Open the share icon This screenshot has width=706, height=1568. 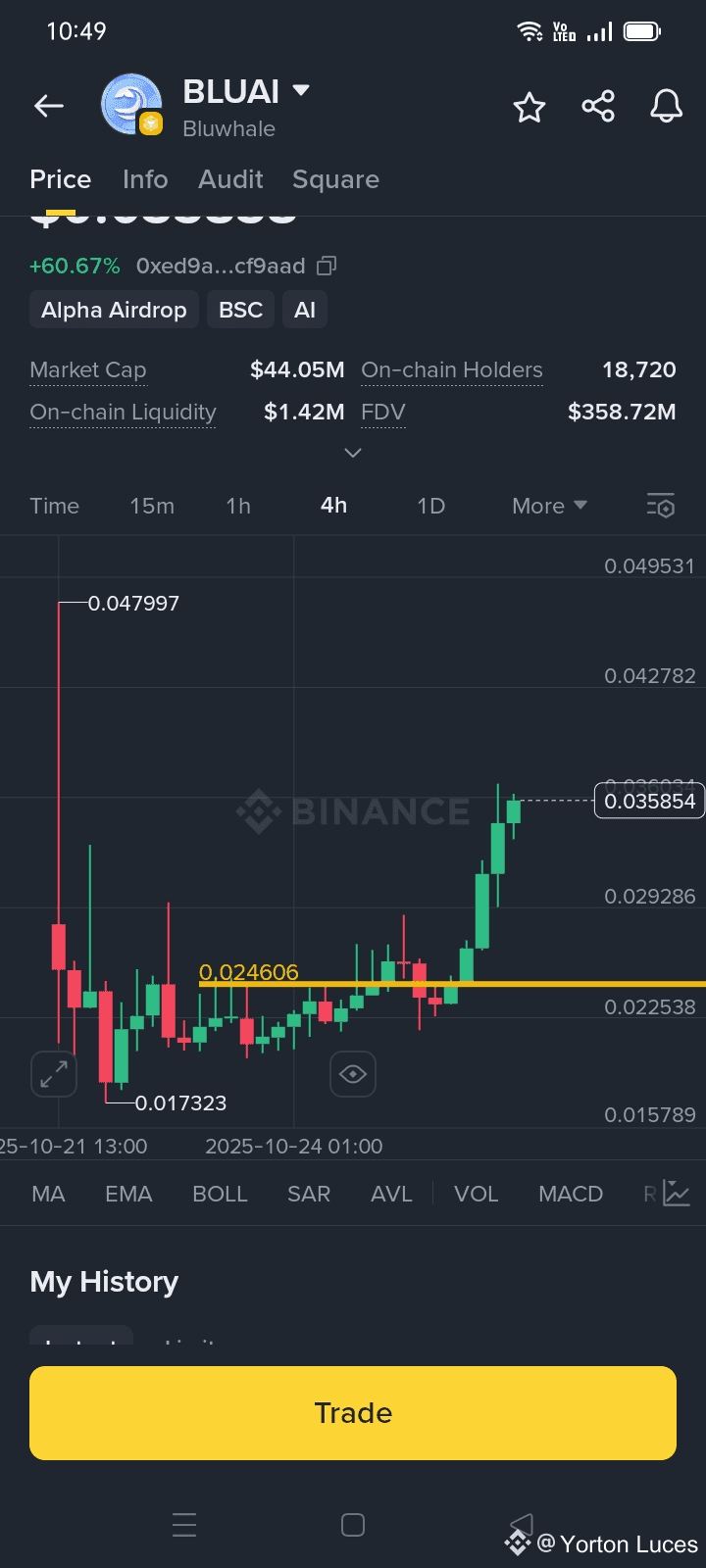point(598,106)
